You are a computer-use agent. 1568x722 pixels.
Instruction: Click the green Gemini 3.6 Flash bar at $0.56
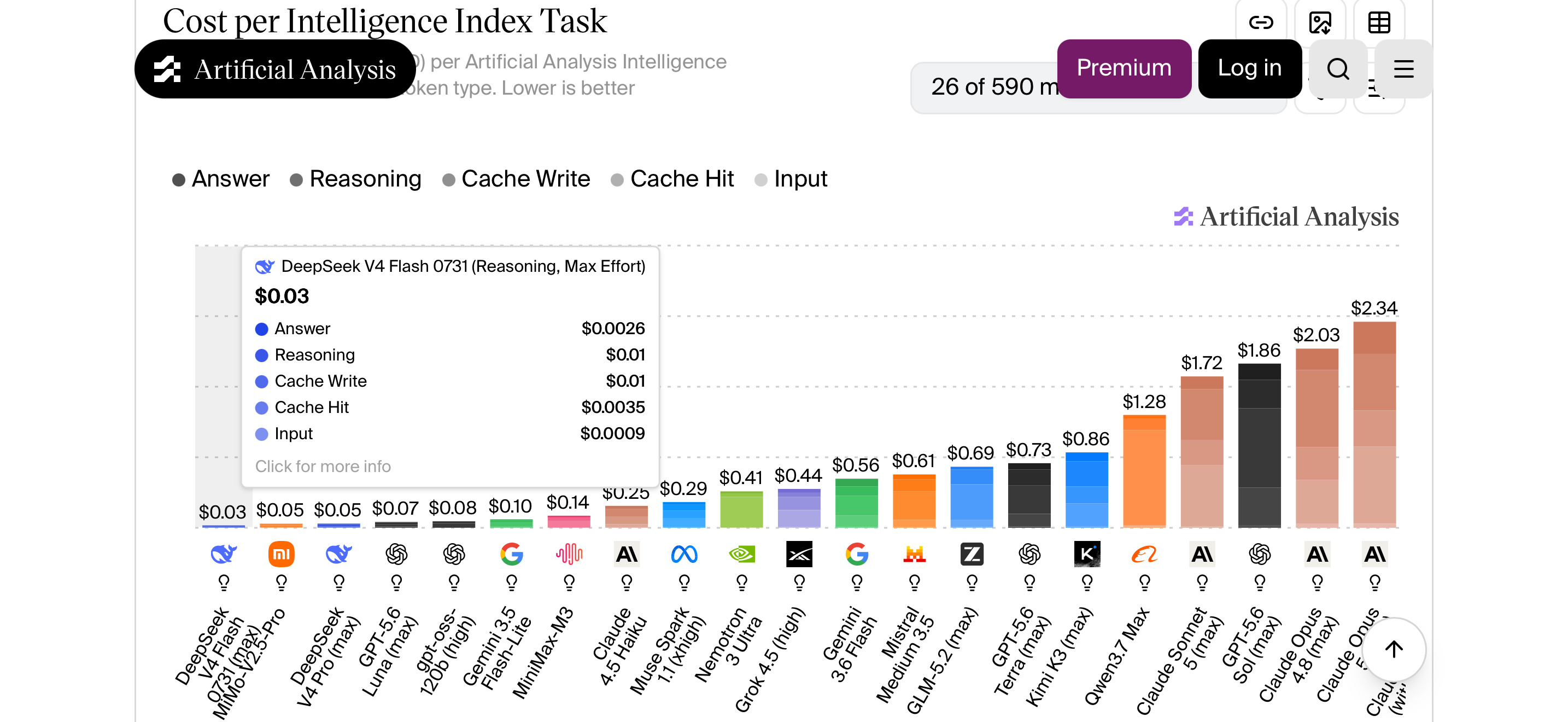click(857, 503)
